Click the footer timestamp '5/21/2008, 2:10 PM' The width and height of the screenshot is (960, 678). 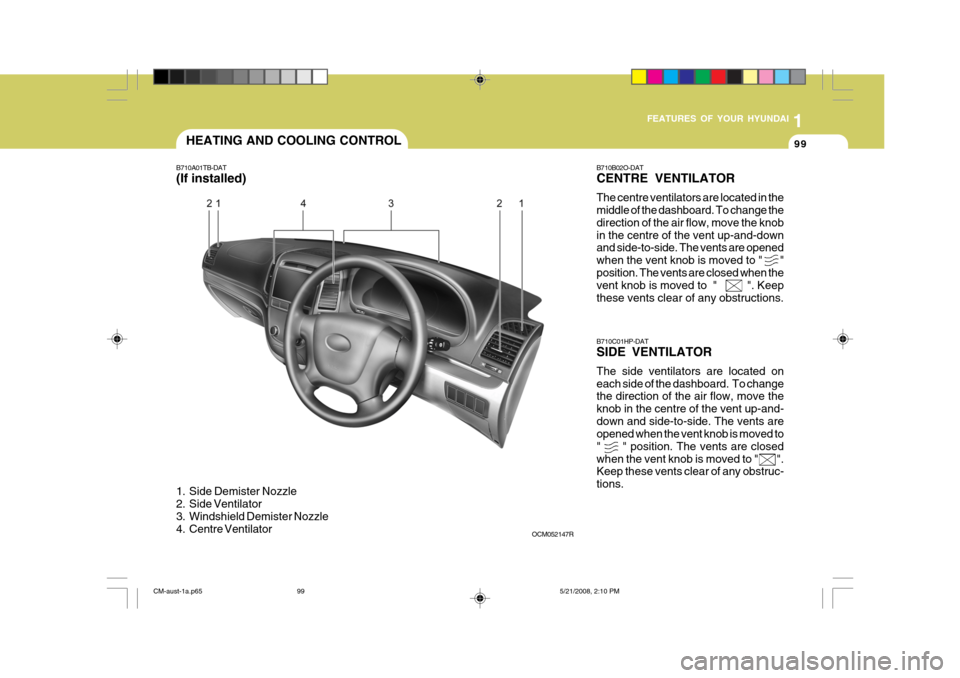point(590,592)
